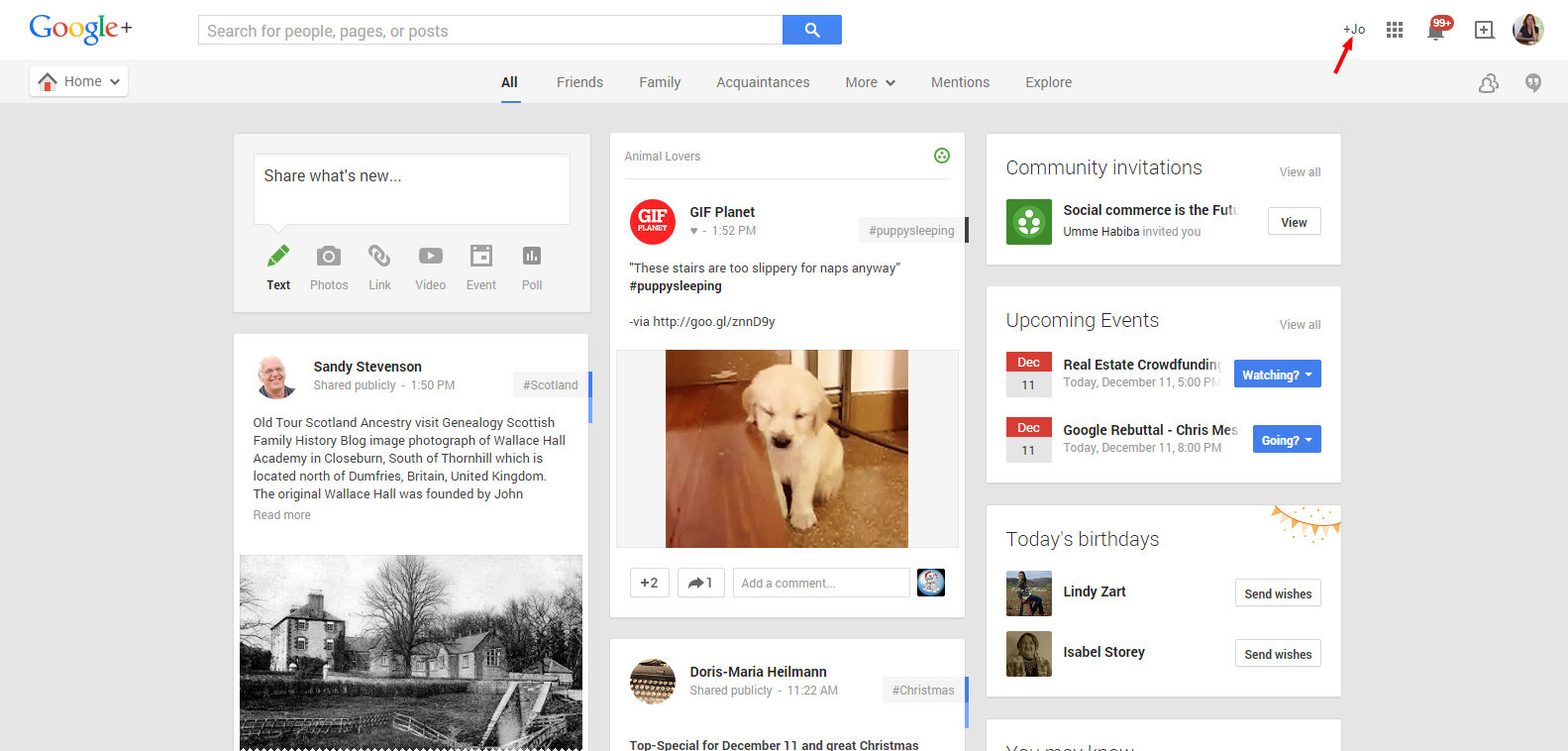
Task: Go to the Explore tab
Action: 1048,82
